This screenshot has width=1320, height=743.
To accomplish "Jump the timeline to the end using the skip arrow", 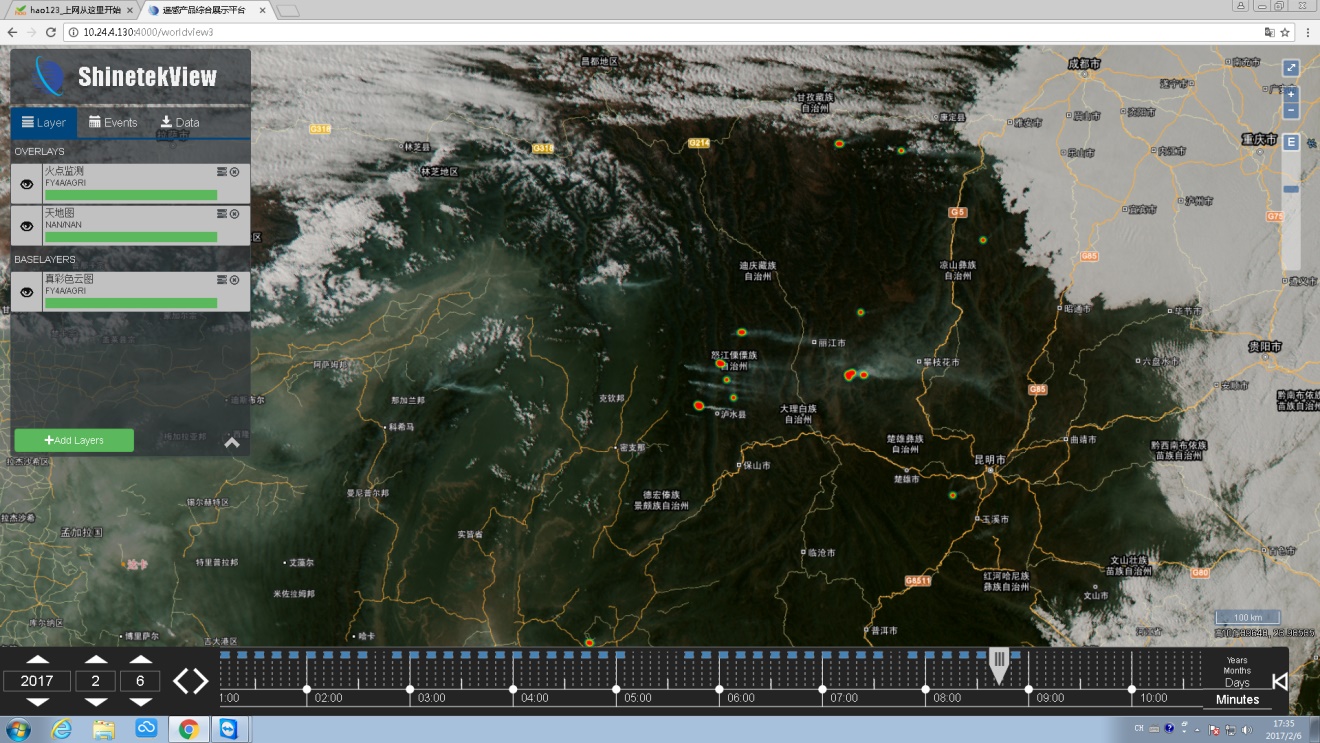I will [1280, 681].
